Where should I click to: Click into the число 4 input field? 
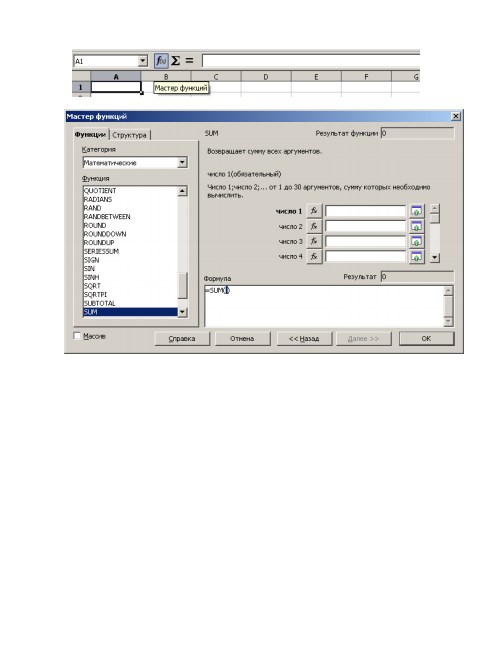coord(365,257)
